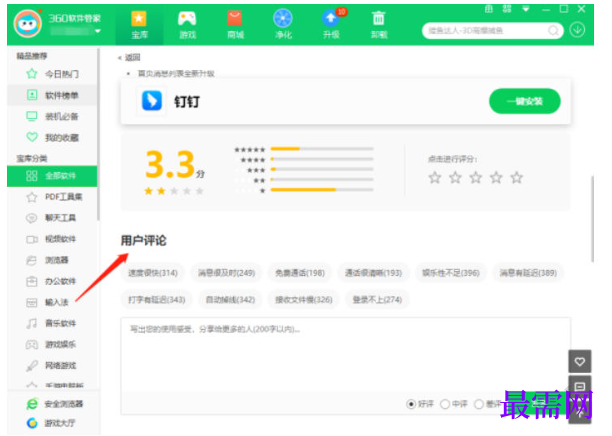Click the 360 mascot avatar
The height and width of the screenshot is (436, 612).
point(28,24)
